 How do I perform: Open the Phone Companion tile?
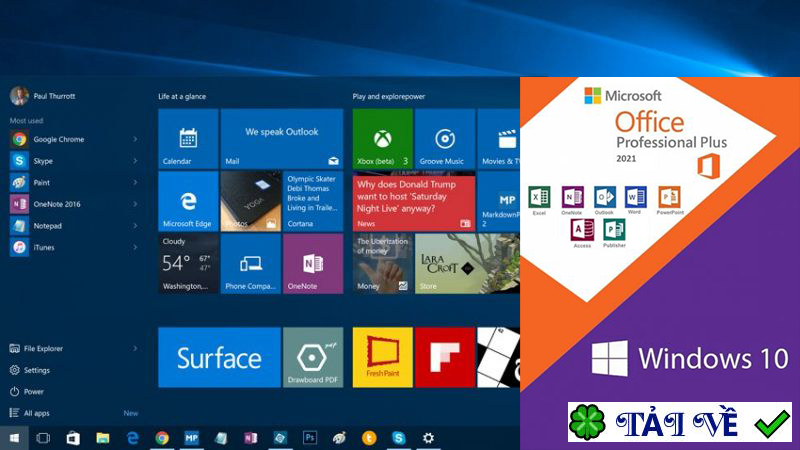(x=251, y=263)
